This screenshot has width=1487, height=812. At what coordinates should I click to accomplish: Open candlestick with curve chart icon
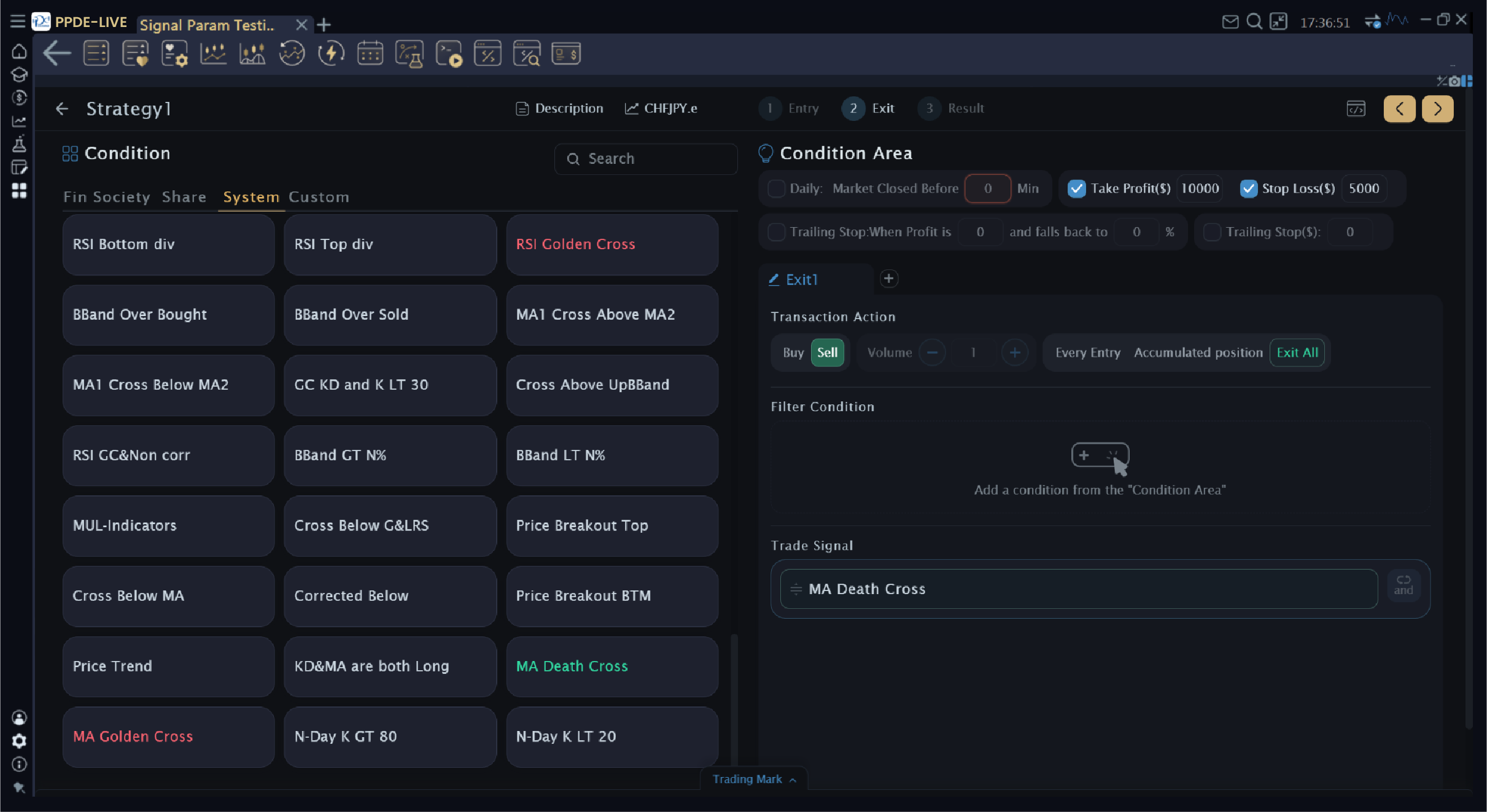pos(252,53)
